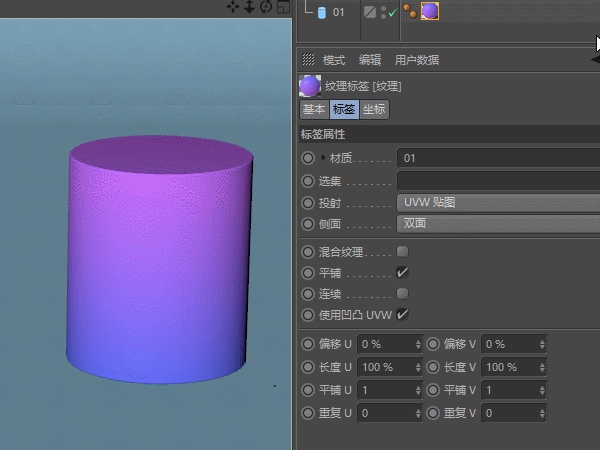The width and height of the screenshot is (600, 450).
Task: Uncheck the 平铺 checkbox
Action: (x=403, y=272)
